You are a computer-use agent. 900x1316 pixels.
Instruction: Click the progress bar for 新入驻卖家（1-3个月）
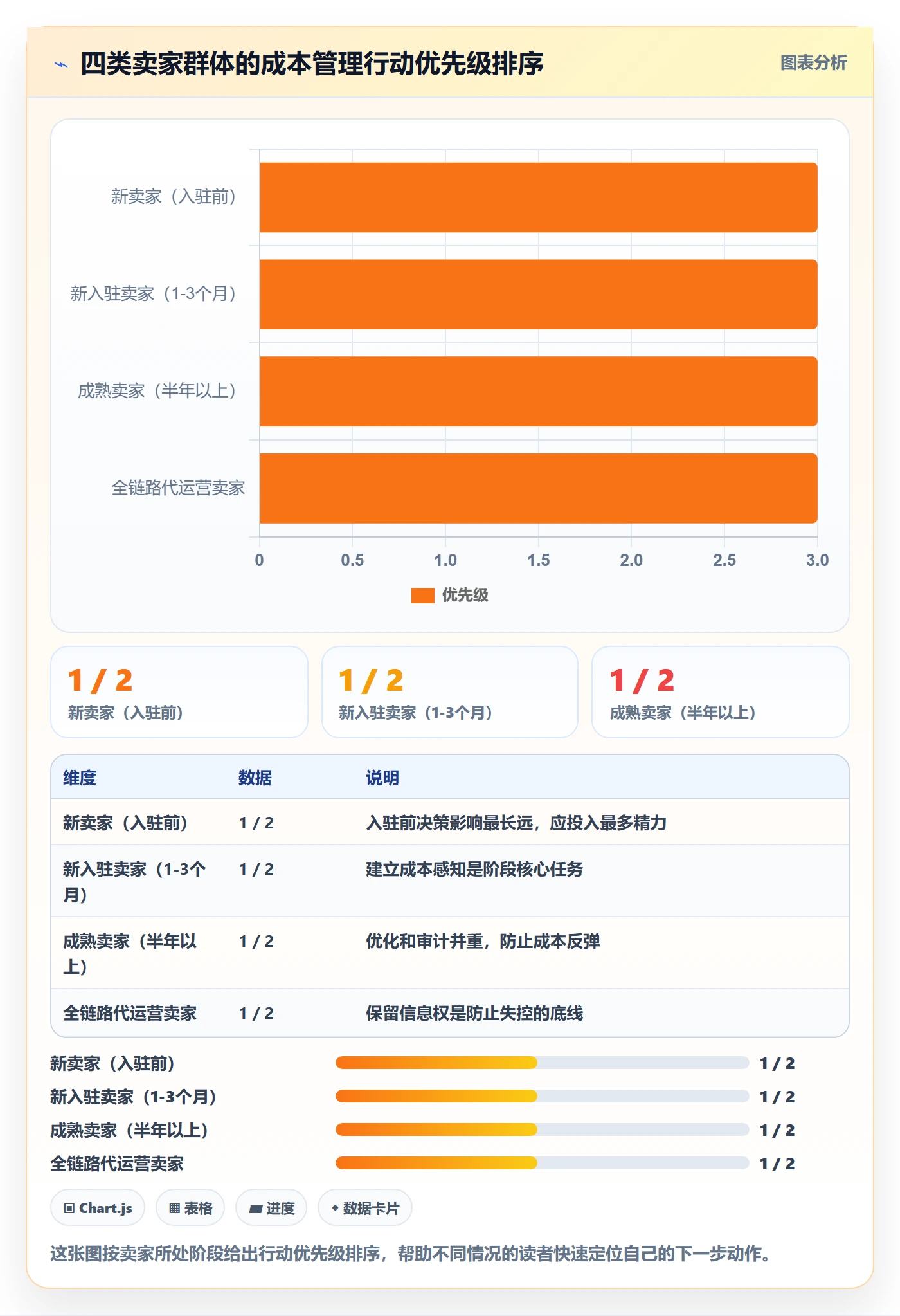(x=542, y=1096)
